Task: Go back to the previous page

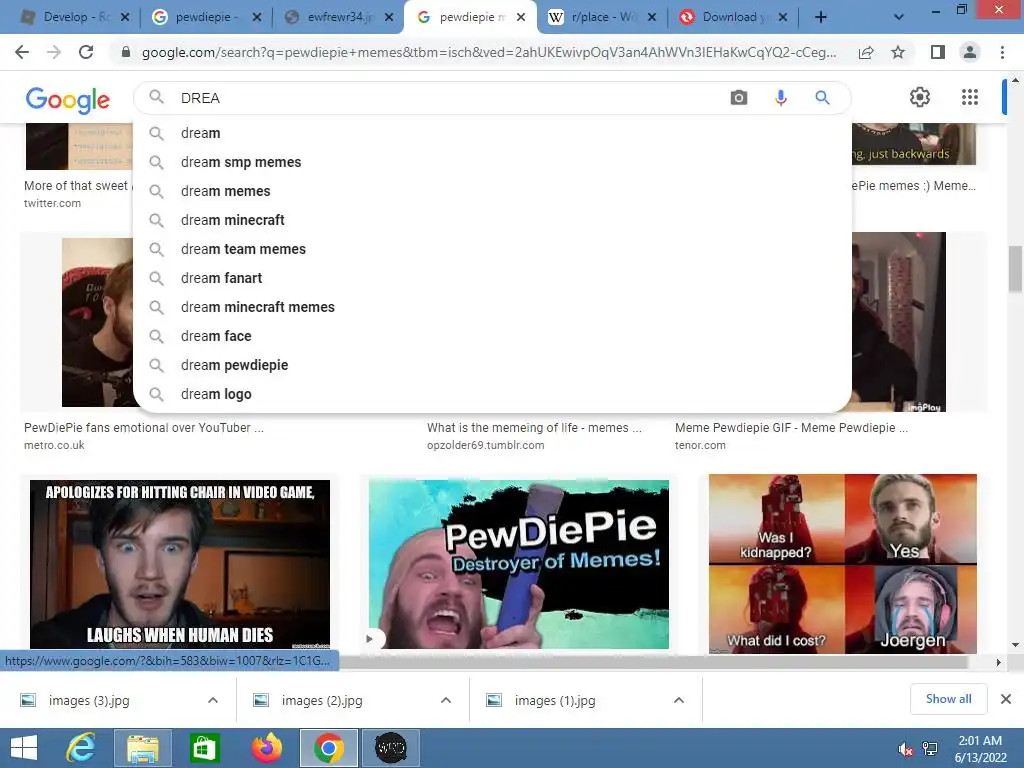Action: [22, 52]
